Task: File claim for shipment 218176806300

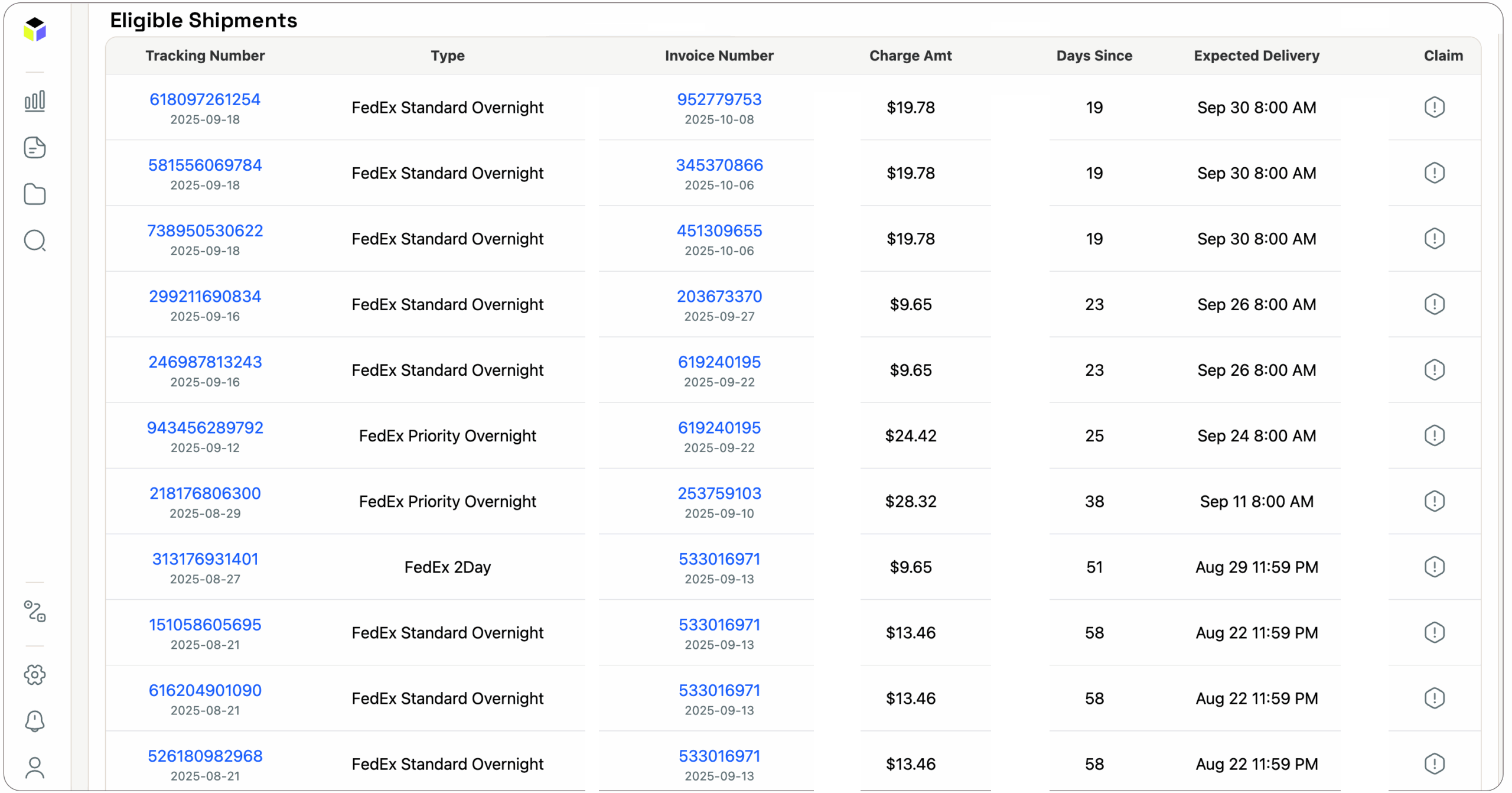Action: tap(1435, 501)
